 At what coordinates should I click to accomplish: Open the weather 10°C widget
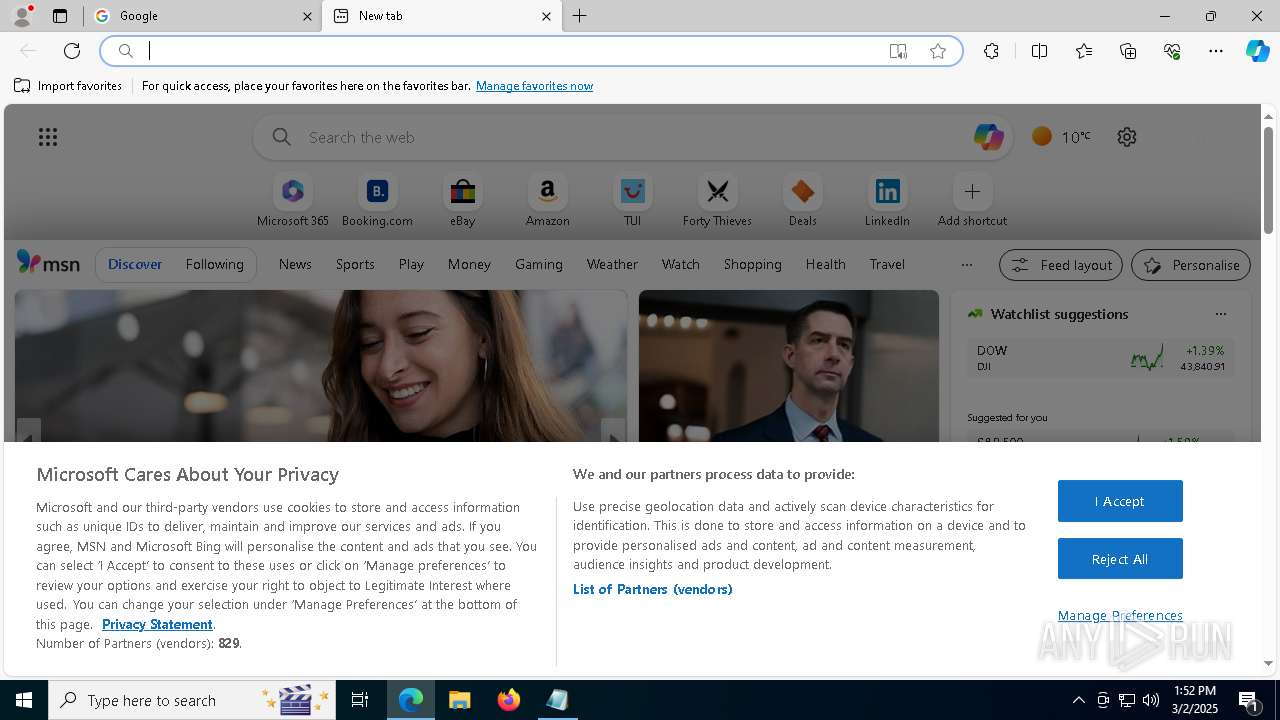[1061, 137]
